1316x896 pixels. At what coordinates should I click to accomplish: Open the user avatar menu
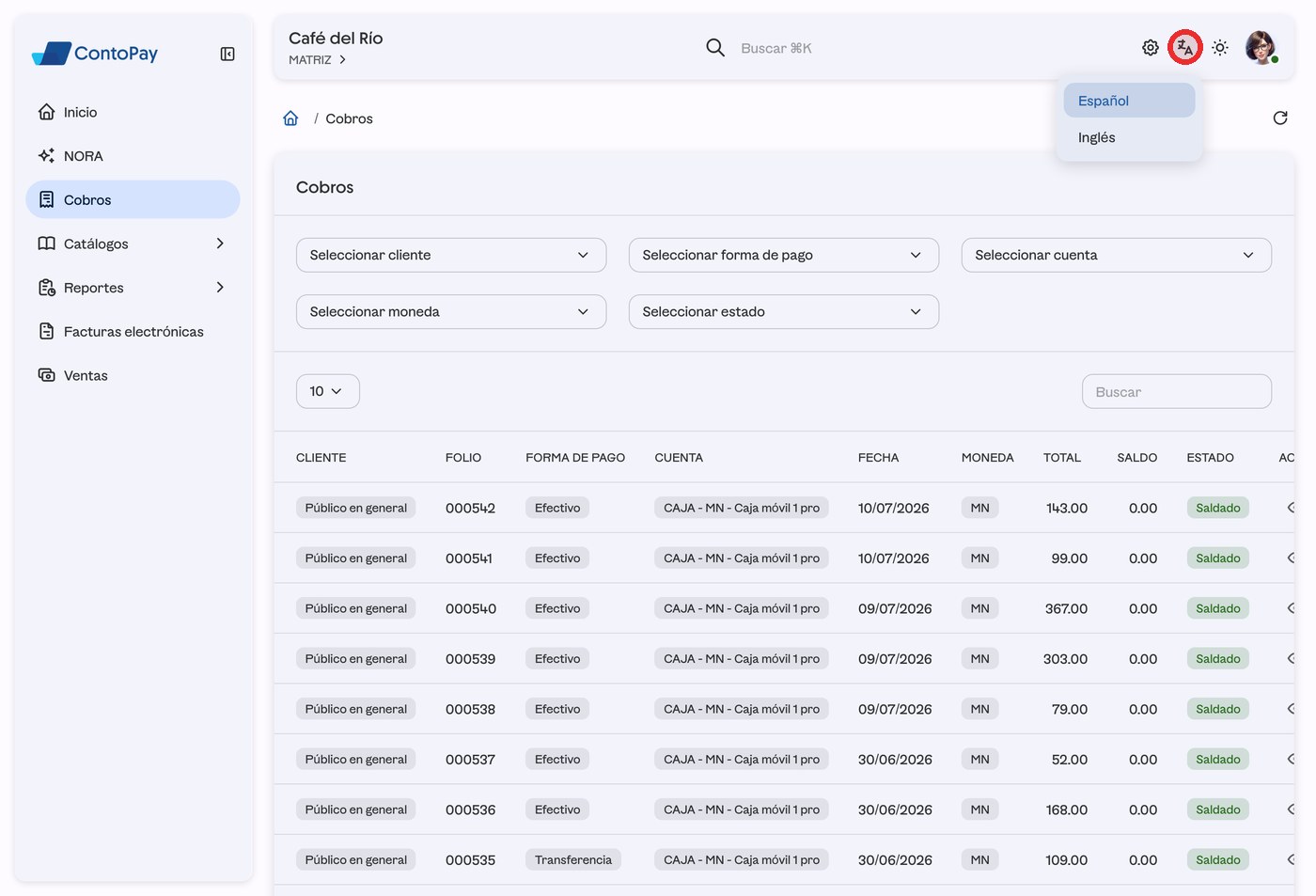tap(1261, 47)
